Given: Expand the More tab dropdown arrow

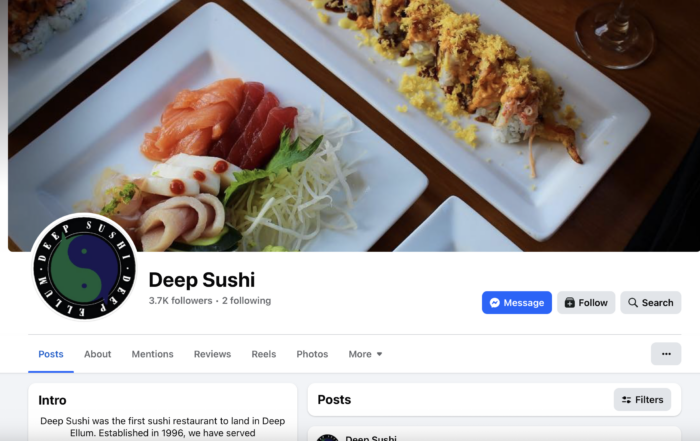Looking at the screenshot, I should point(379,354).
